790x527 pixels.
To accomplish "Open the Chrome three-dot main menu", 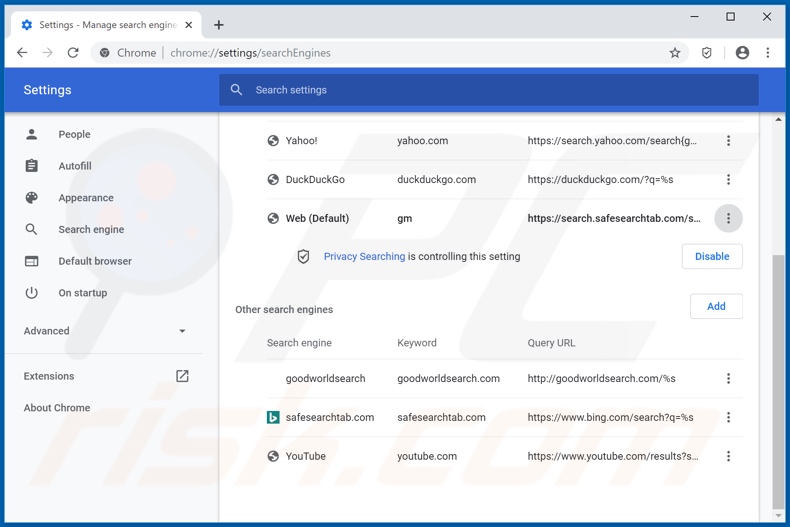I will pyautogui.click(x=768, y=52).
